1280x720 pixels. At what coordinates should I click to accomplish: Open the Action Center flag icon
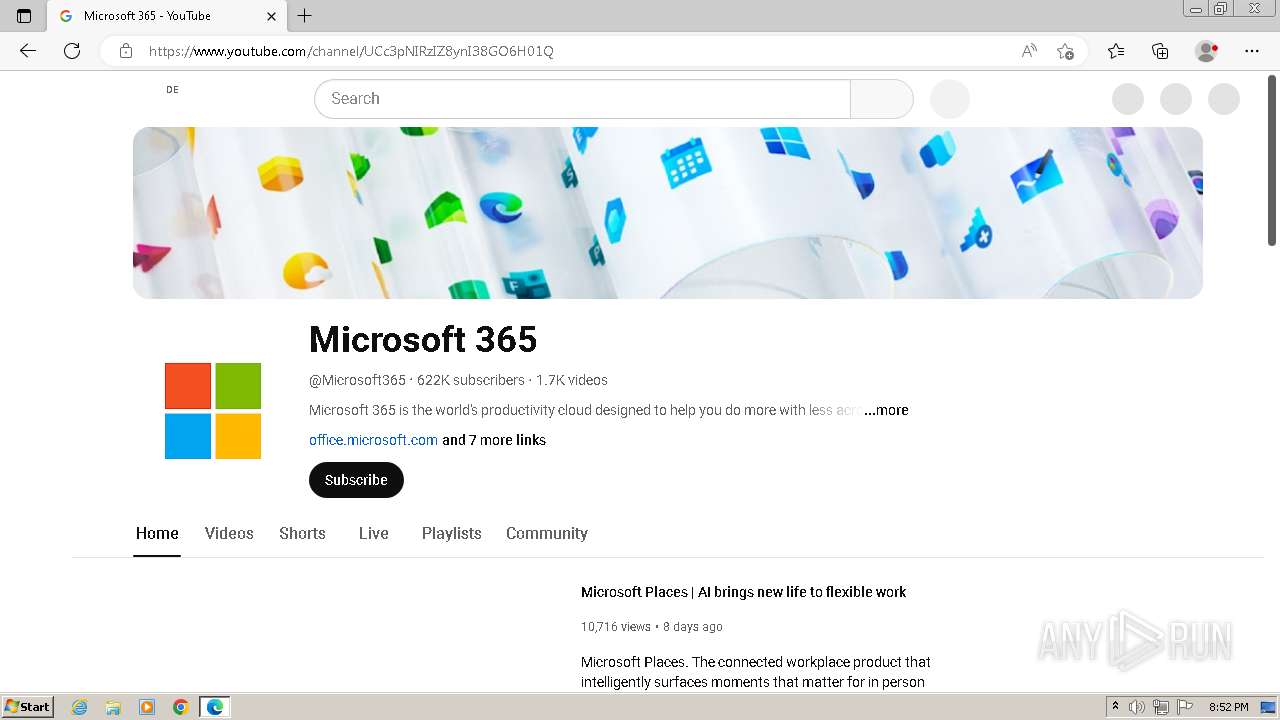tap(1185, 707)
